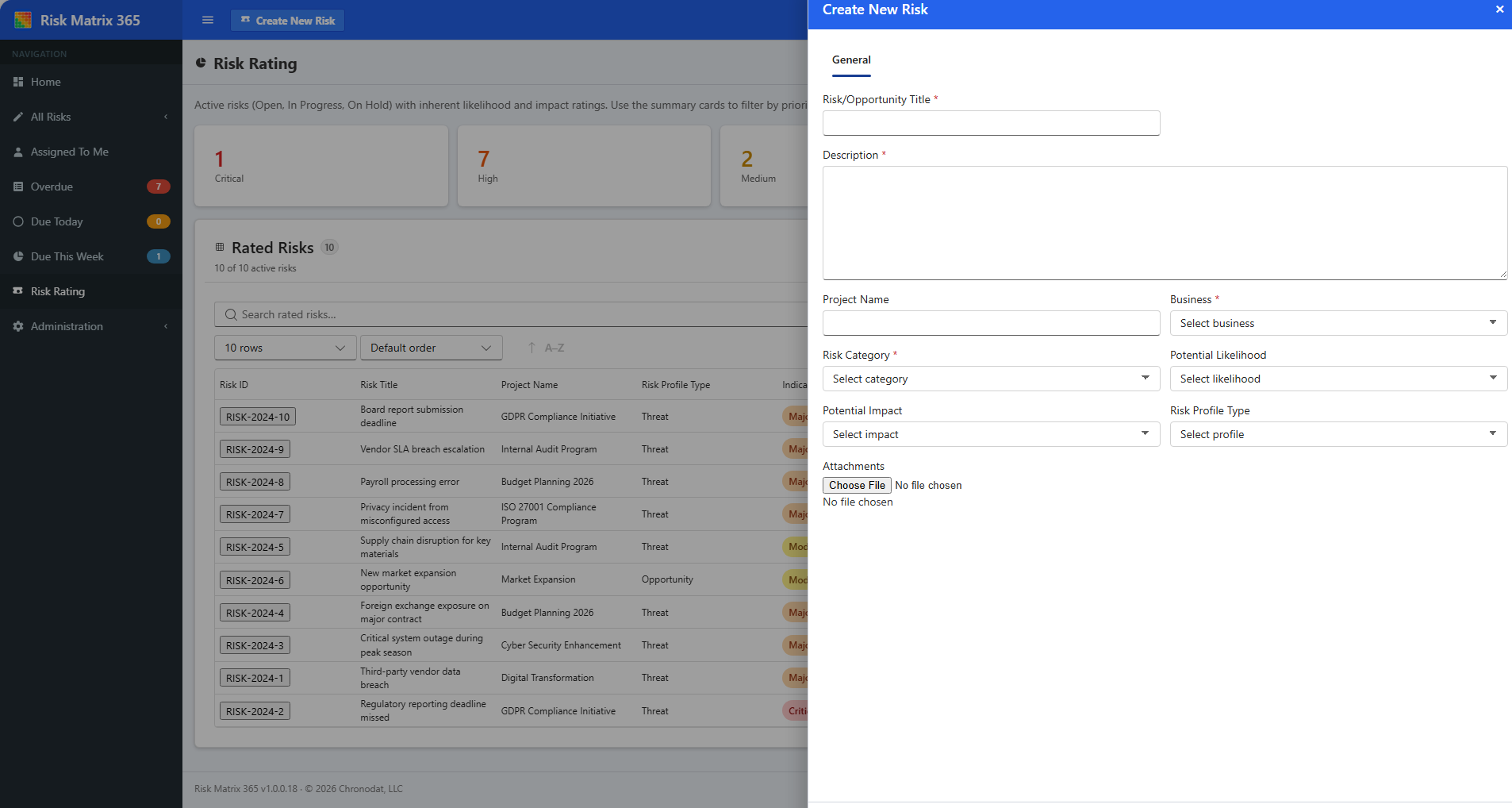Open Assigned To Me in navigation

pyautogui.click(x=91, y=152)
